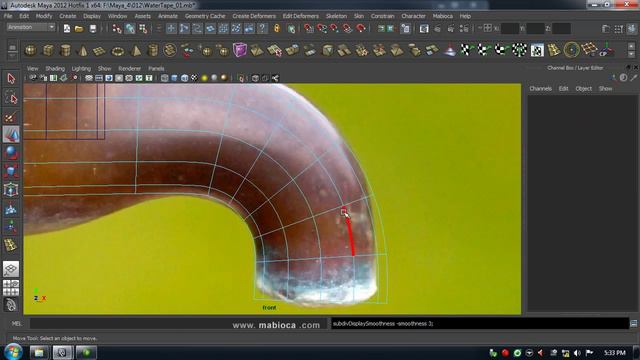The image size is (640, 360).
Task: Open the Skeleton menu
Action: click(336, 16)
